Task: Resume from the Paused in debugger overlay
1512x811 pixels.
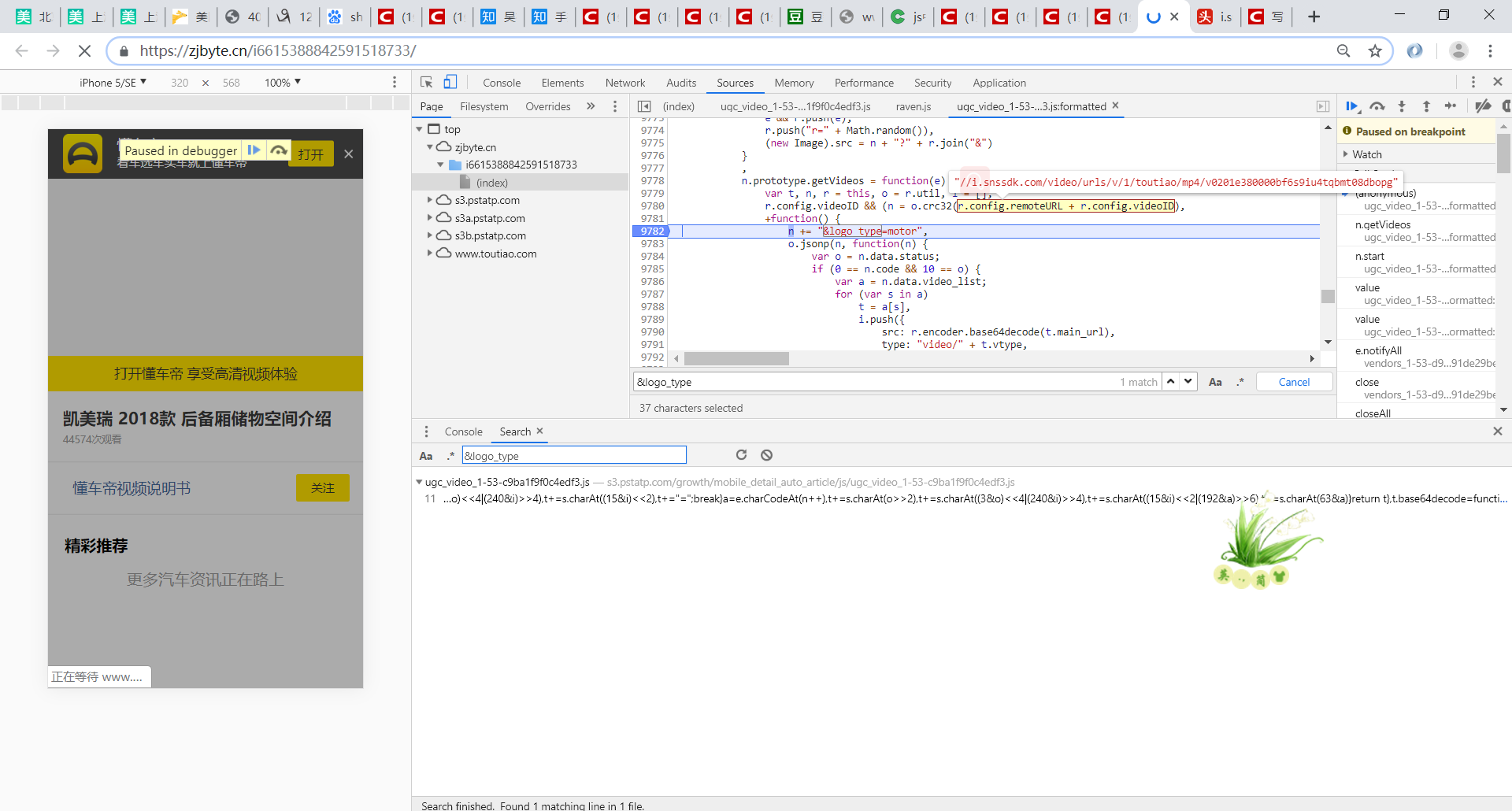Action: pos(254,150)
